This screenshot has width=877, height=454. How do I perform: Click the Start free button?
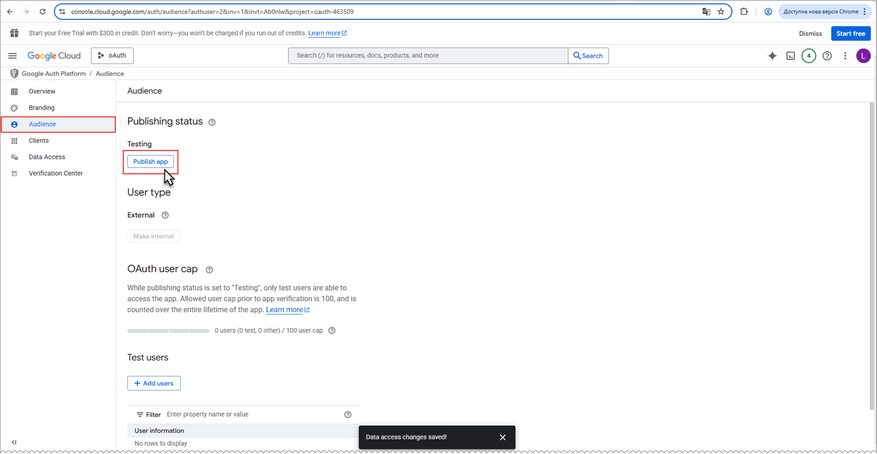pos(851,34)
